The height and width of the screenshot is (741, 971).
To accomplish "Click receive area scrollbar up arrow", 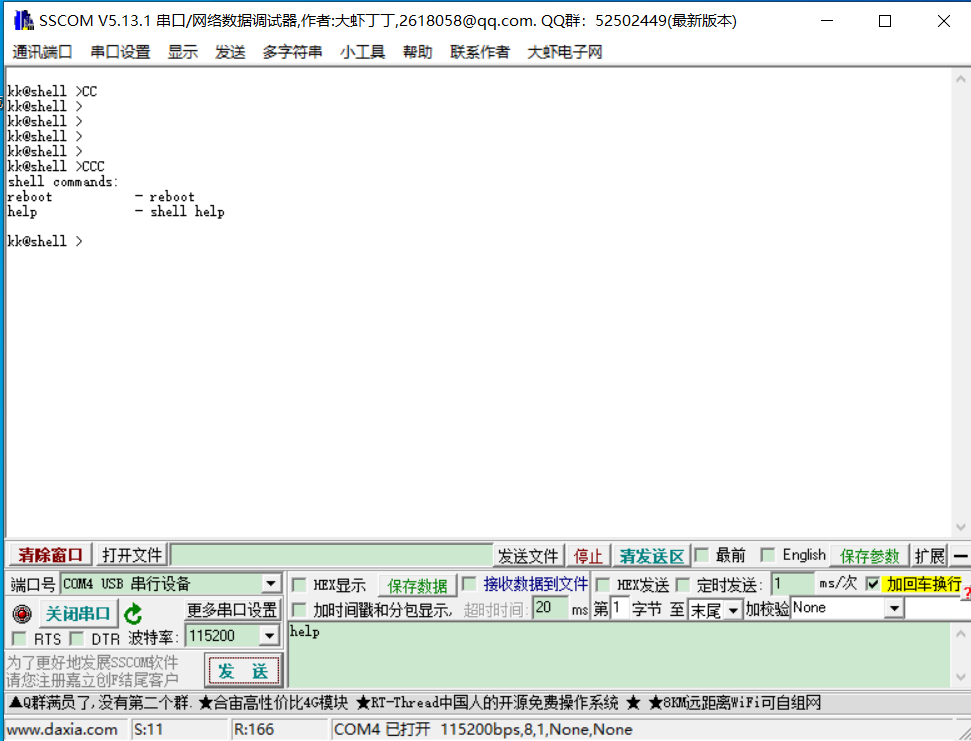I will click(x=960, y=79).
